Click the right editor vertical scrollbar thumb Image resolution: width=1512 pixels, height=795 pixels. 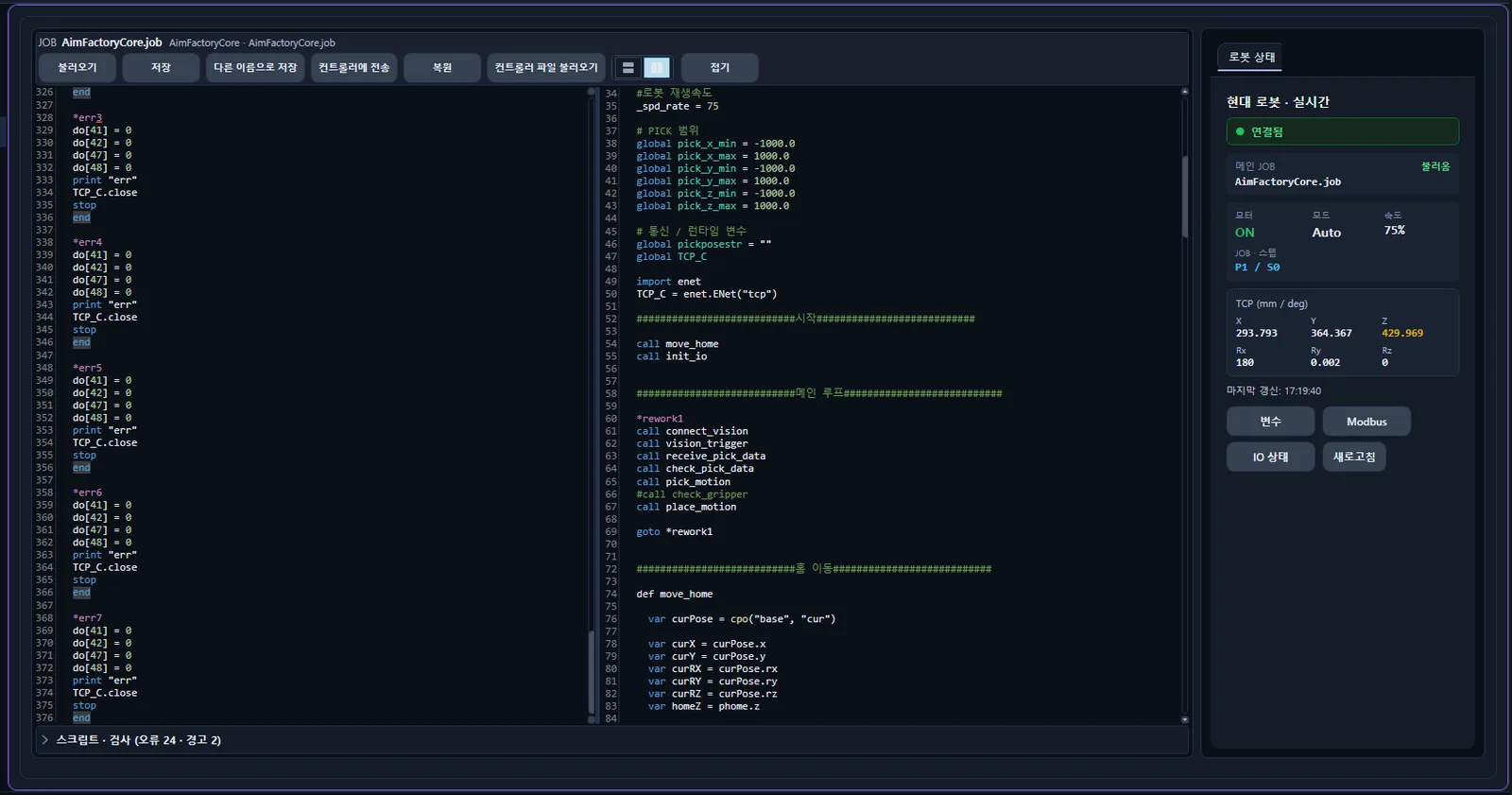(1184, 197)
